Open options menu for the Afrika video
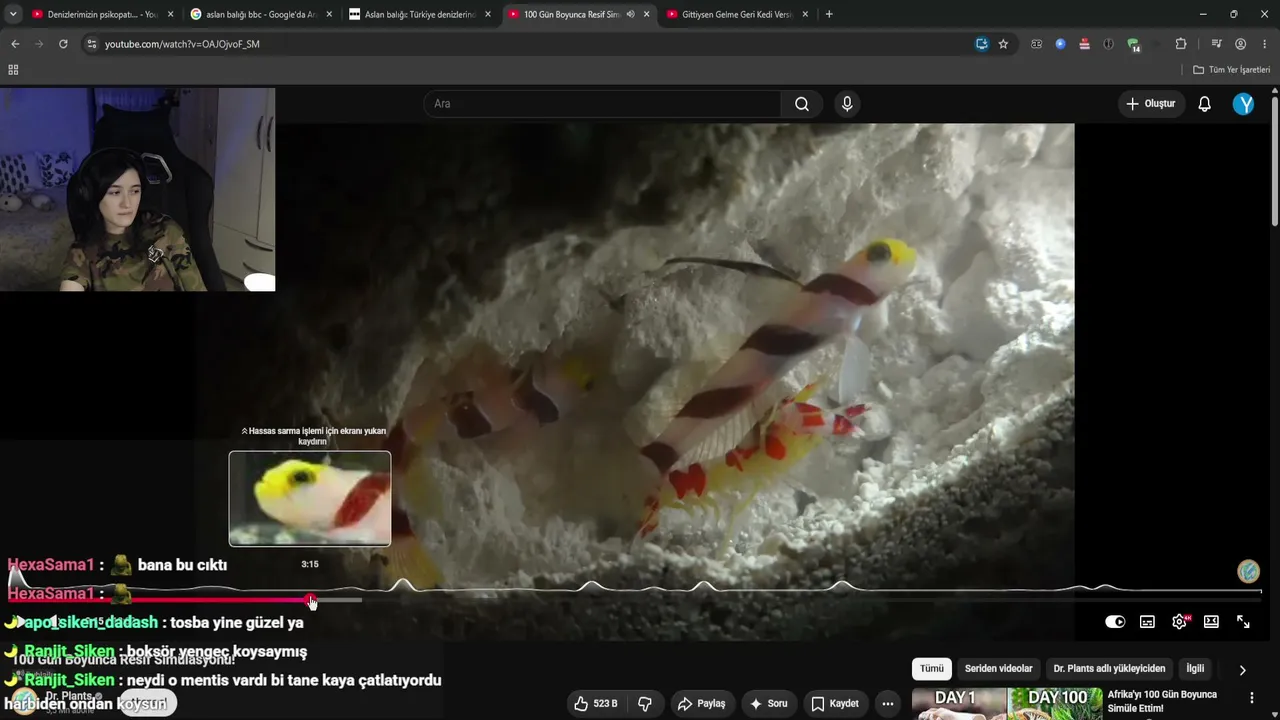The image size is (1280, 720). click(x=1251, y=698)
